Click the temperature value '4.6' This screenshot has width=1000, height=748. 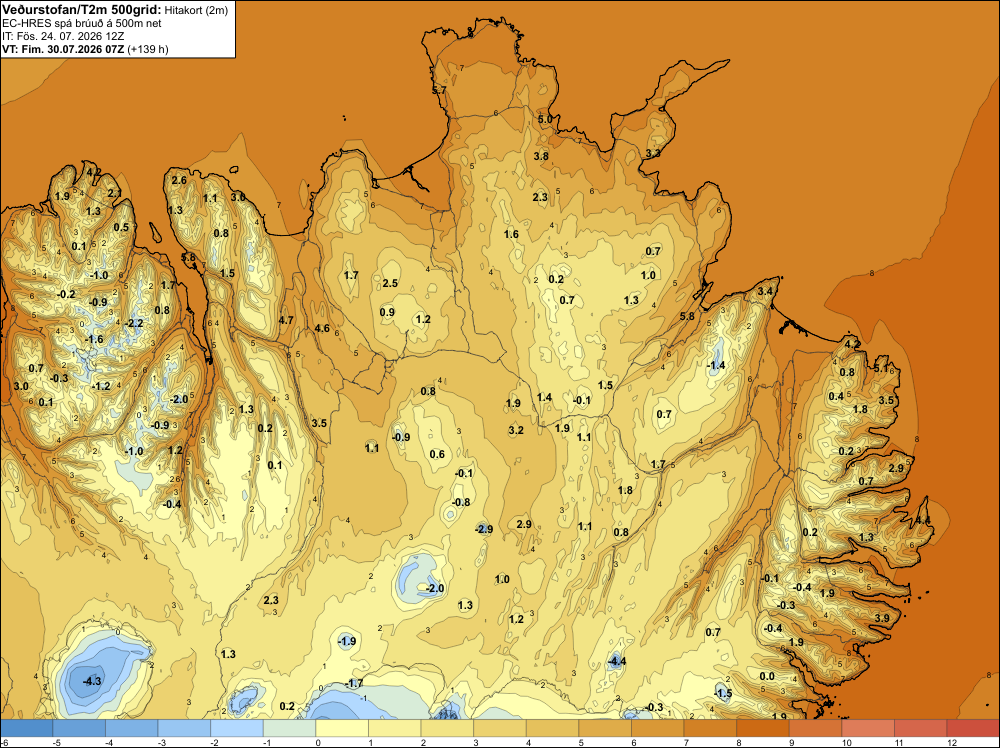click(323, 328)
